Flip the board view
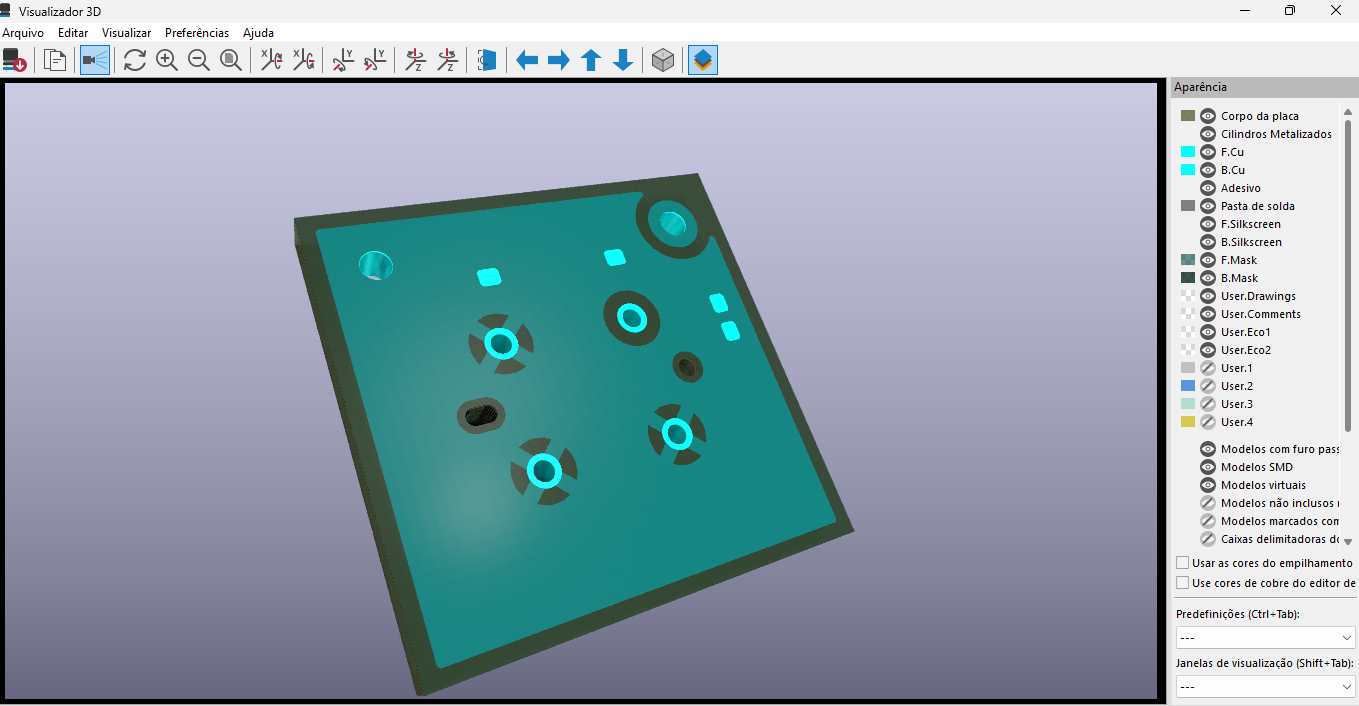This screenshot has height=706, width=1359. click(487, 61)
